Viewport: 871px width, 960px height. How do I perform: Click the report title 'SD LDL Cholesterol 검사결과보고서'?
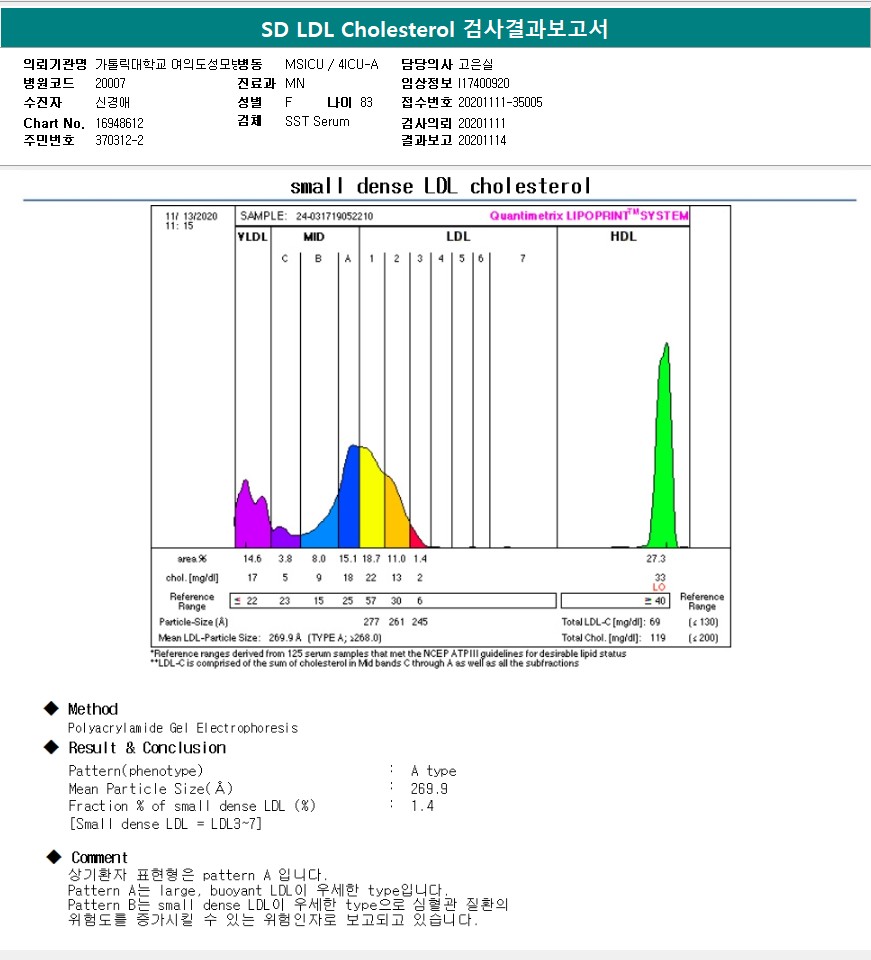click(x=435, y=29)
